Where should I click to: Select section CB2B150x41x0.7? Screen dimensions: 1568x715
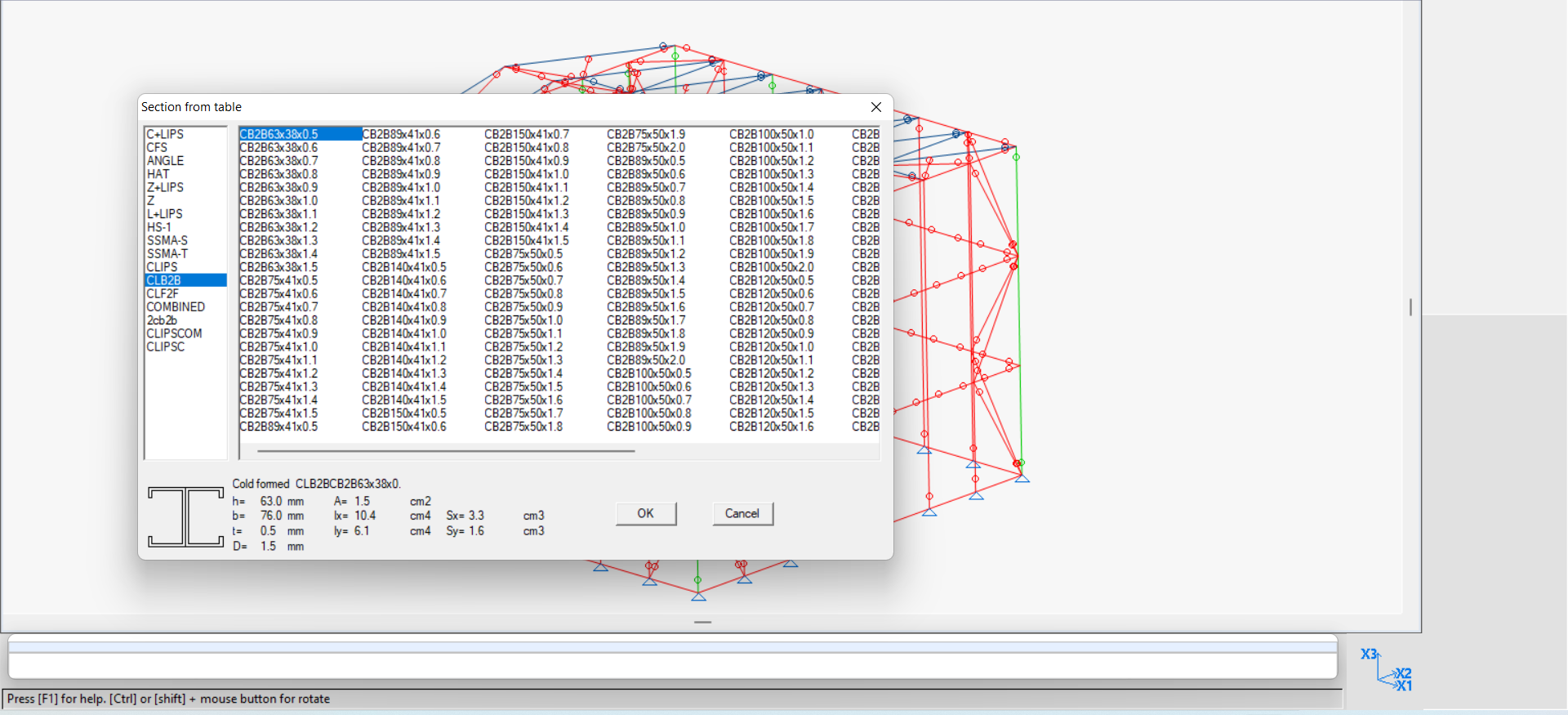coord(527,134)
